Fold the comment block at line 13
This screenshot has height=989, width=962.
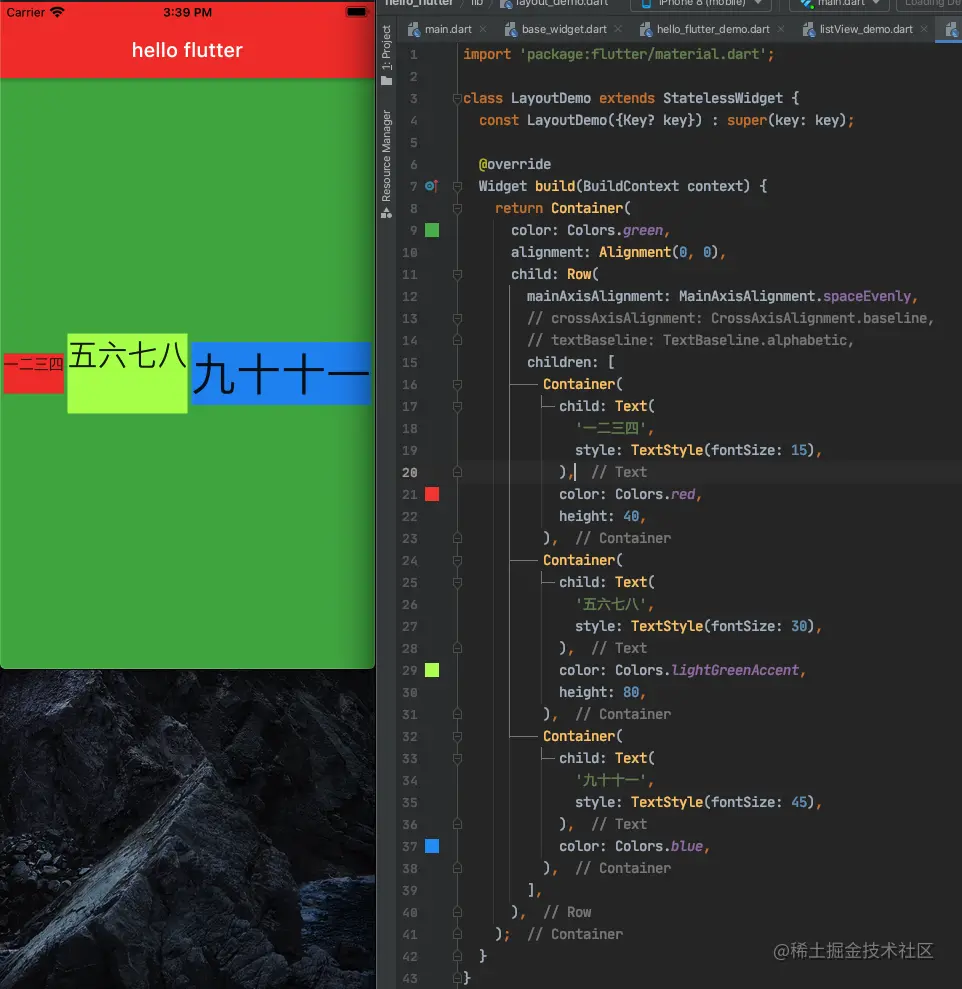tap(457, 318)
